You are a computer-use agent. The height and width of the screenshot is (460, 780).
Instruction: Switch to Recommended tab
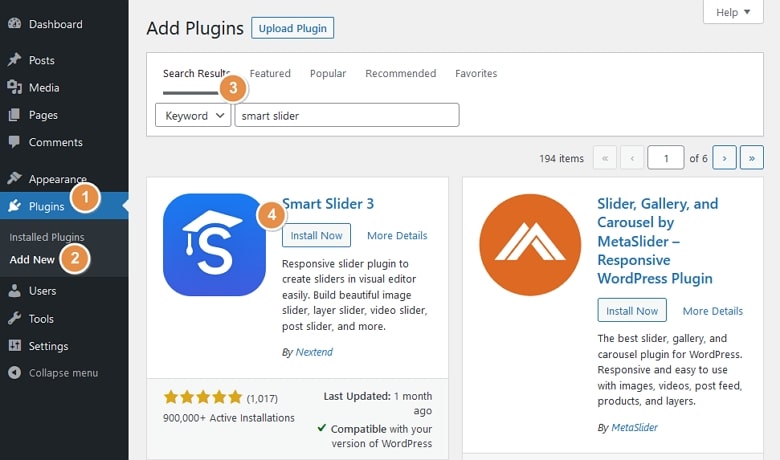(x=400, y=73)
